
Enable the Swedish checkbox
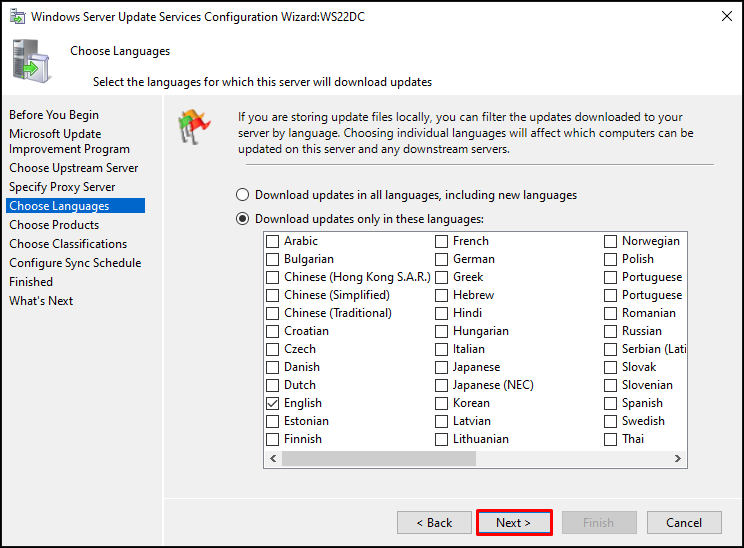[x=610, y=422]
